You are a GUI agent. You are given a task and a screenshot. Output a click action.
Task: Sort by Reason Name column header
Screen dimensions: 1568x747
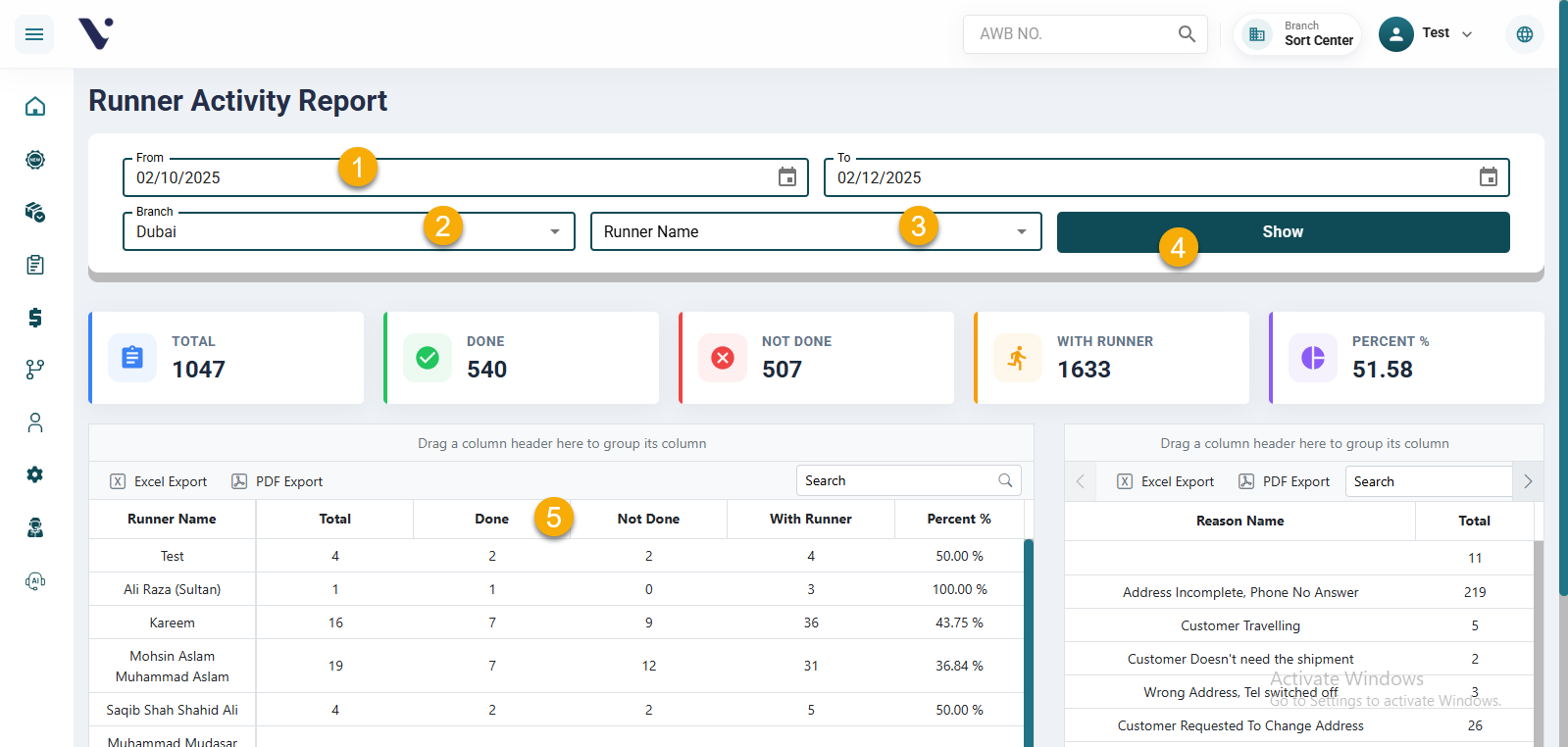point(1239,521)
